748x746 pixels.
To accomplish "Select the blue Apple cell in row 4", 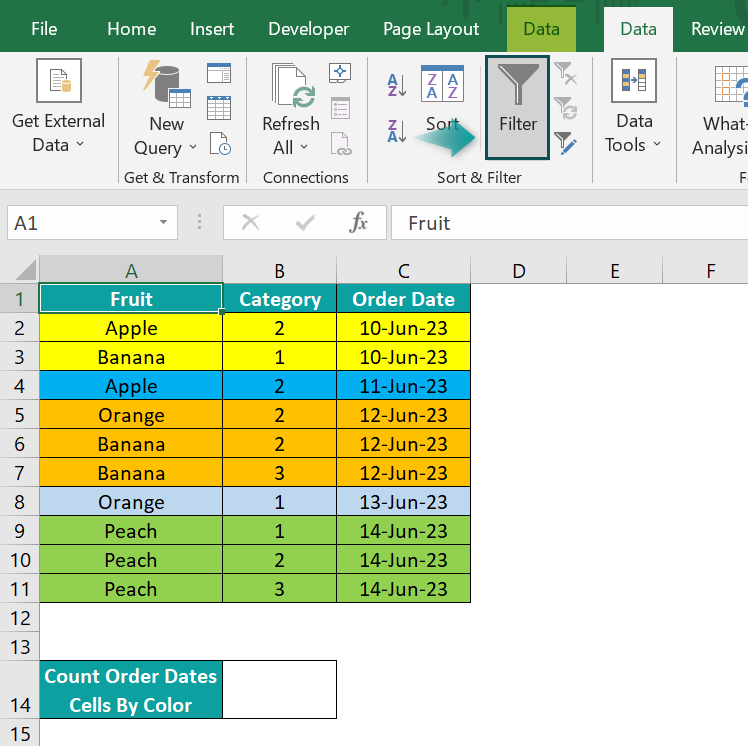I will point(131,386).
